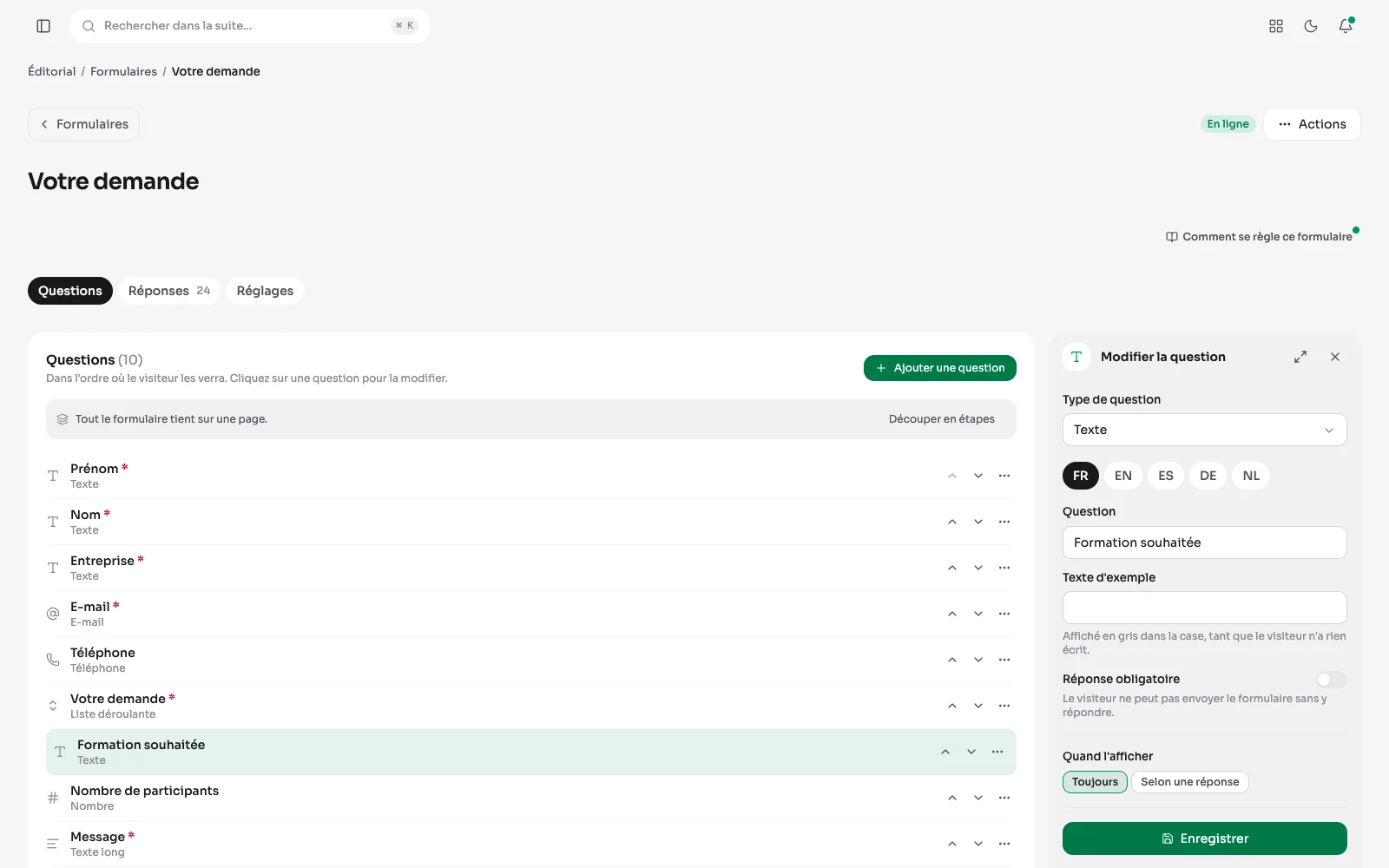This screenshot has width=1389, height=868.
Task: Click the Texte d'exemple input field
Action: (1205, 608)
